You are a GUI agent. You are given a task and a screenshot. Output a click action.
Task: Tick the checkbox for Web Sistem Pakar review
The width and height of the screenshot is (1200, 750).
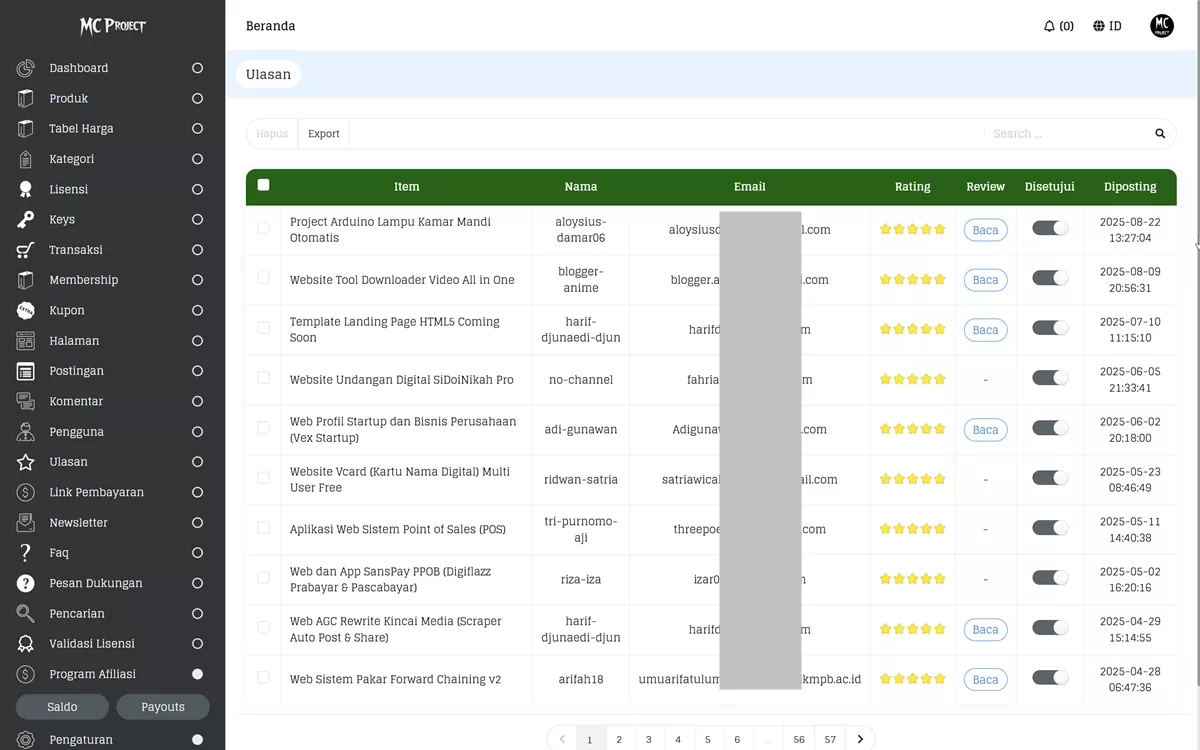coord(263,678)
